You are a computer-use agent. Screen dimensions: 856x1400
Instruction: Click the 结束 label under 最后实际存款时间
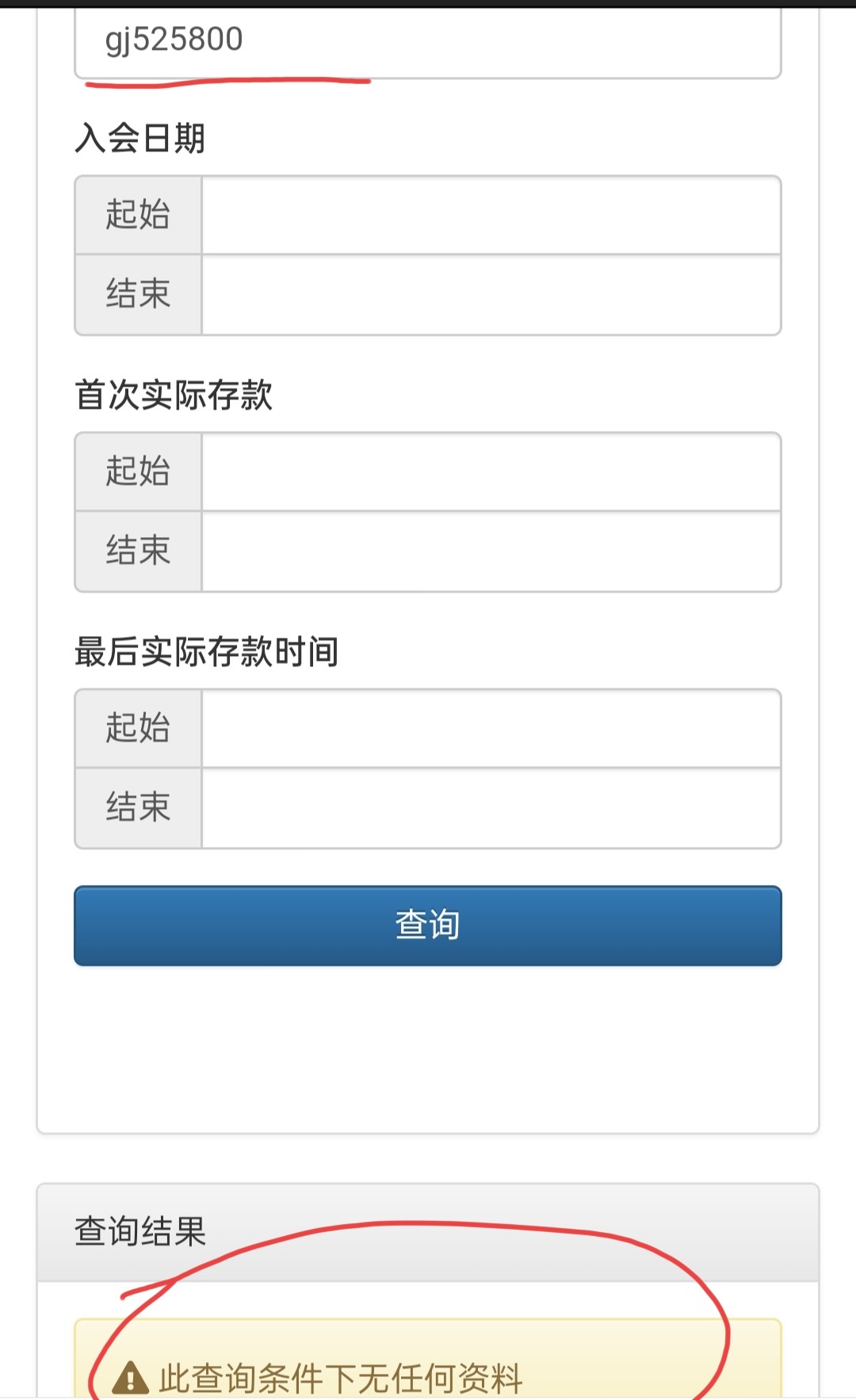139,808
